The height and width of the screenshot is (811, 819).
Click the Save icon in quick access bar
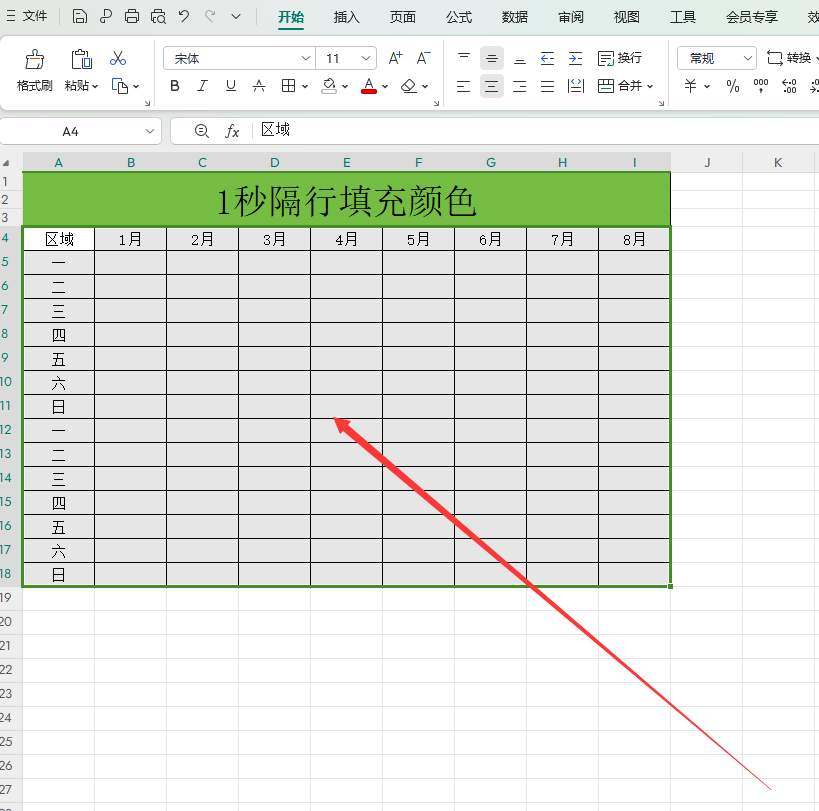(x=79, y=17)
